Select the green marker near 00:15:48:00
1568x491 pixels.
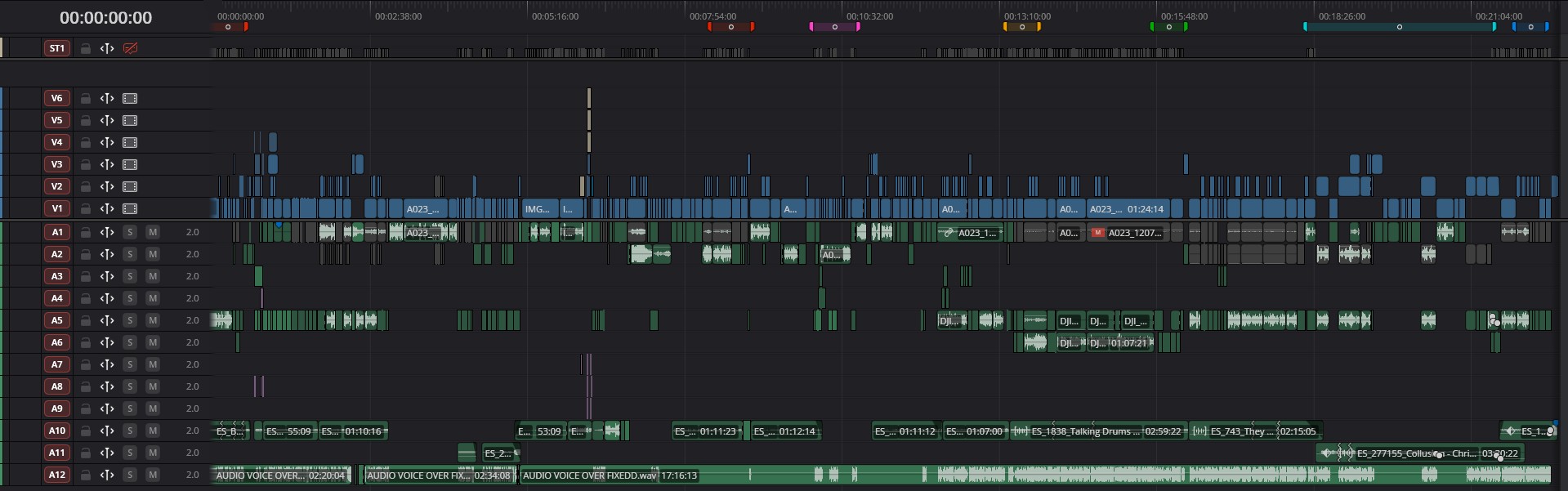point(1168,27)
